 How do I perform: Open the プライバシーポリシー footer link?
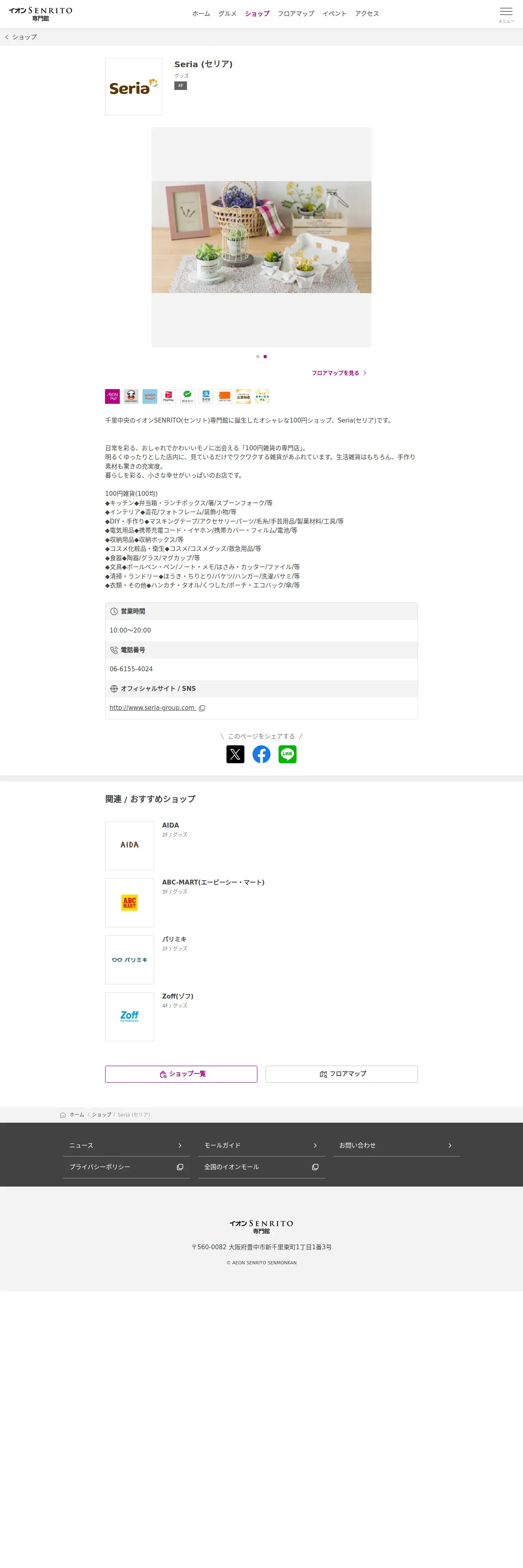[127, 1167]
